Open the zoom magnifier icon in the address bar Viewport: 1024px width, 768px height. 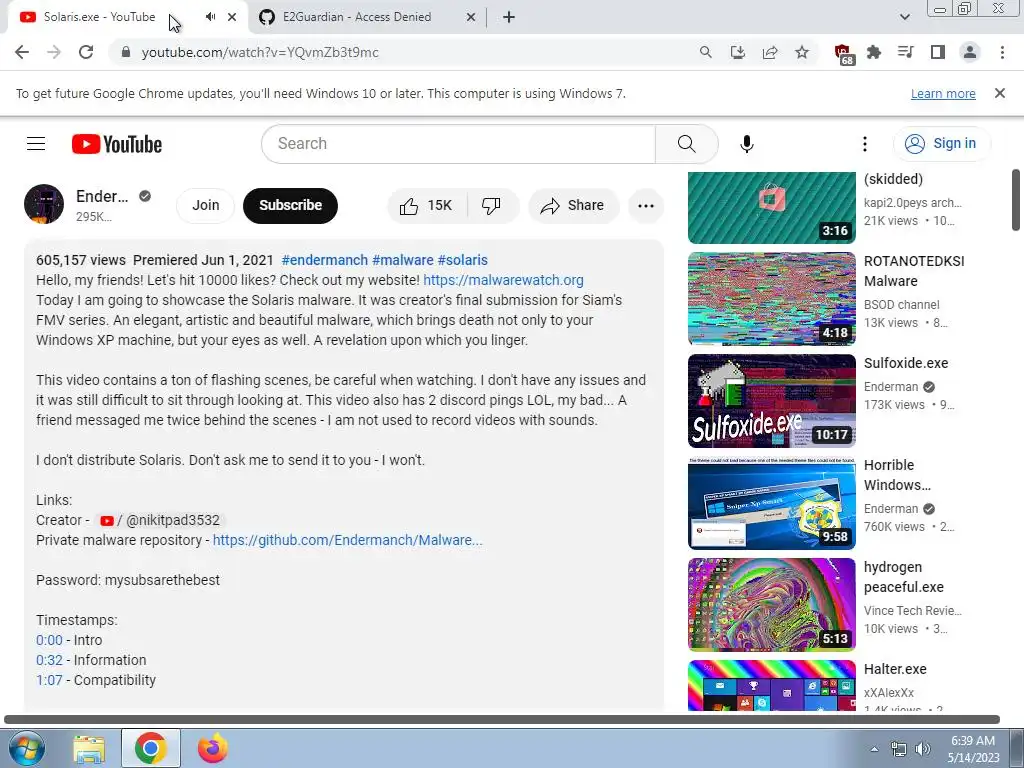pyautogui.click(x=705, y=52)
